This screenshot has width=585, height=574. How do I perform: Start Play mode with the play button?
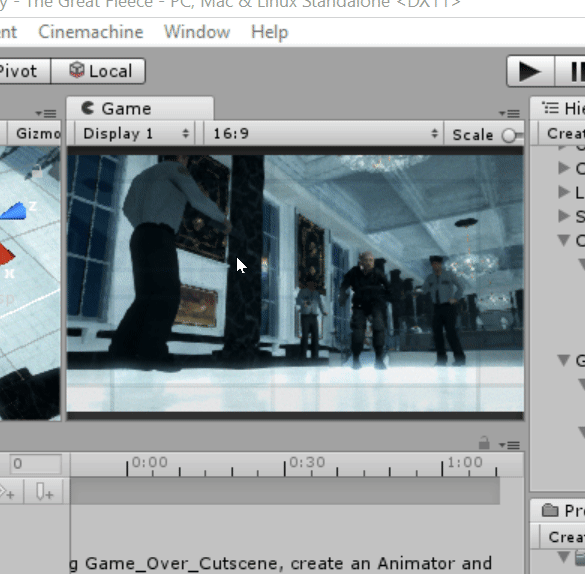(530, 71)
